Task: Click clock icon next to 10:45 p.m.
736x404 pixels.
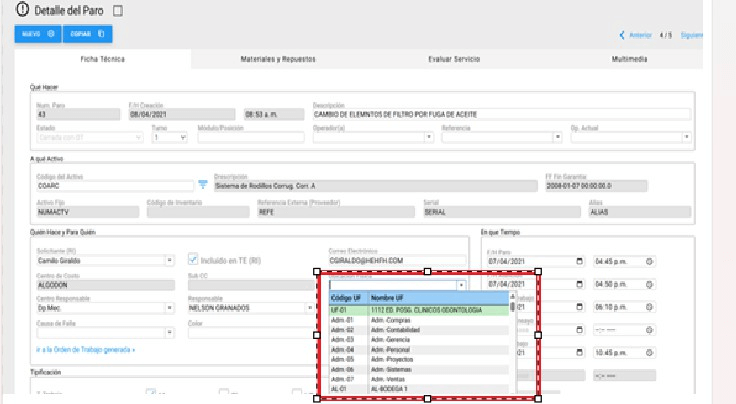Action: point(649,352)
